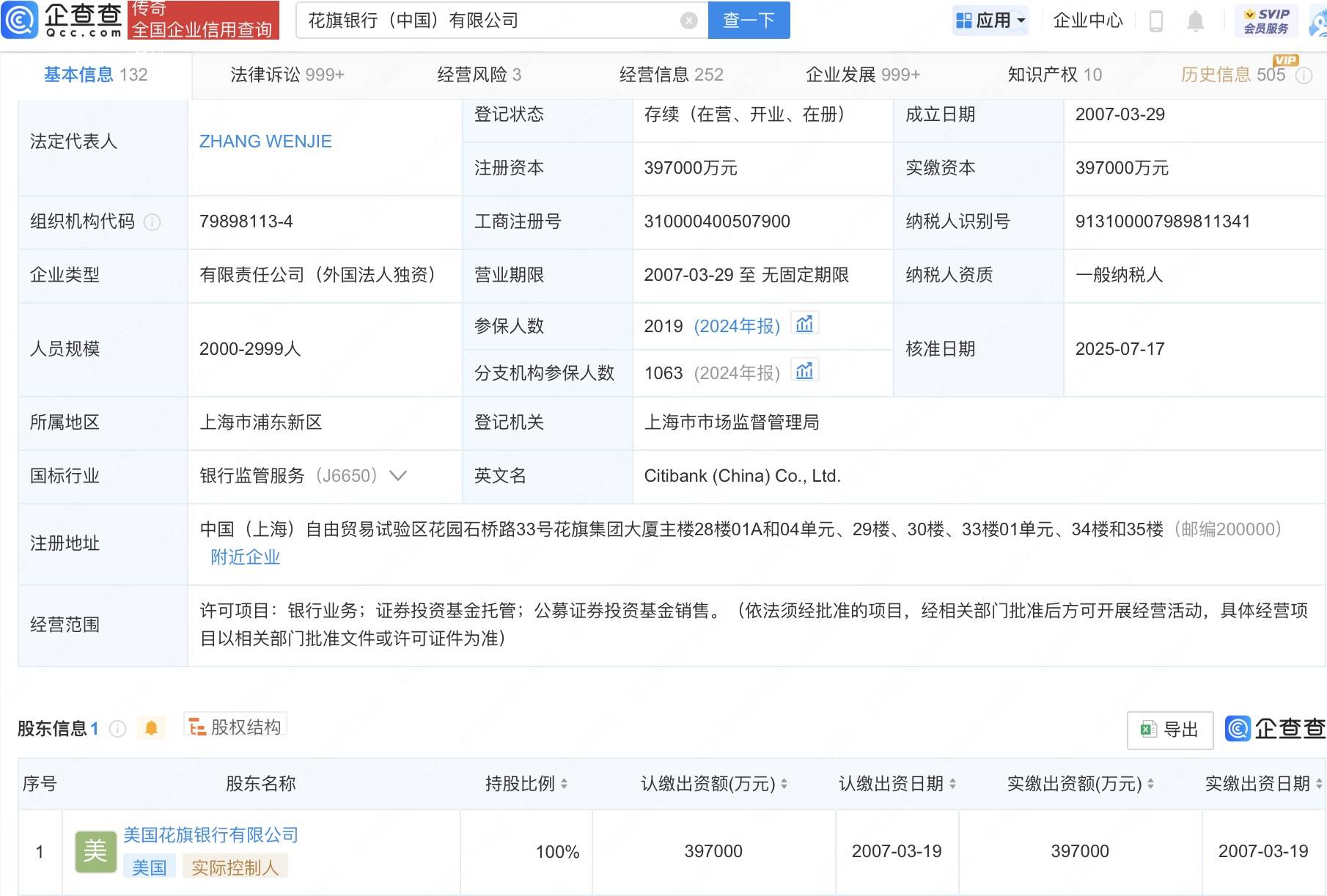Click the (2024年报) link beside 2019

coord(737,326)
